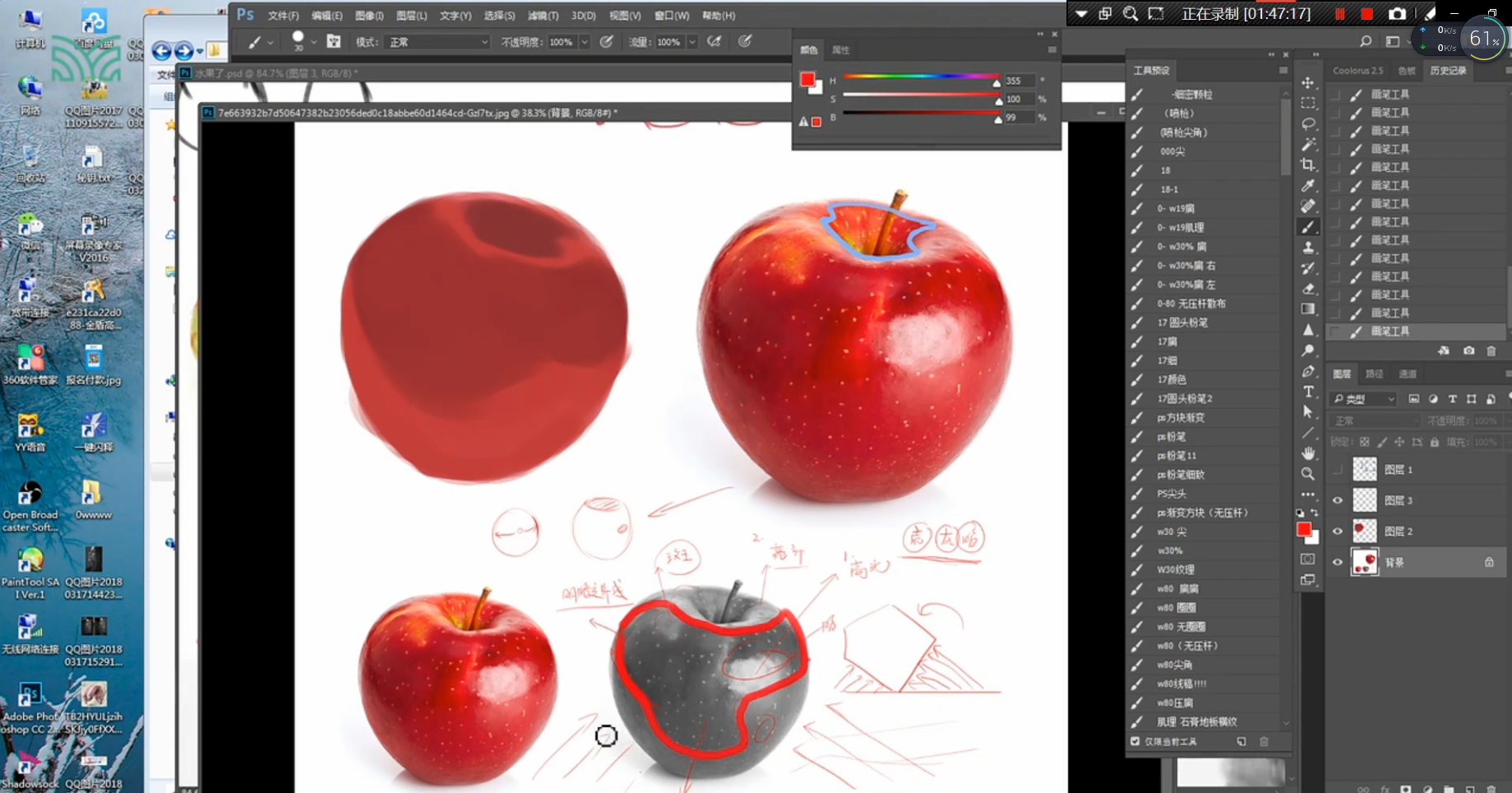1512x793 pixels.
Task: Switch to the 属性 tab
Action: coord(840,50)
